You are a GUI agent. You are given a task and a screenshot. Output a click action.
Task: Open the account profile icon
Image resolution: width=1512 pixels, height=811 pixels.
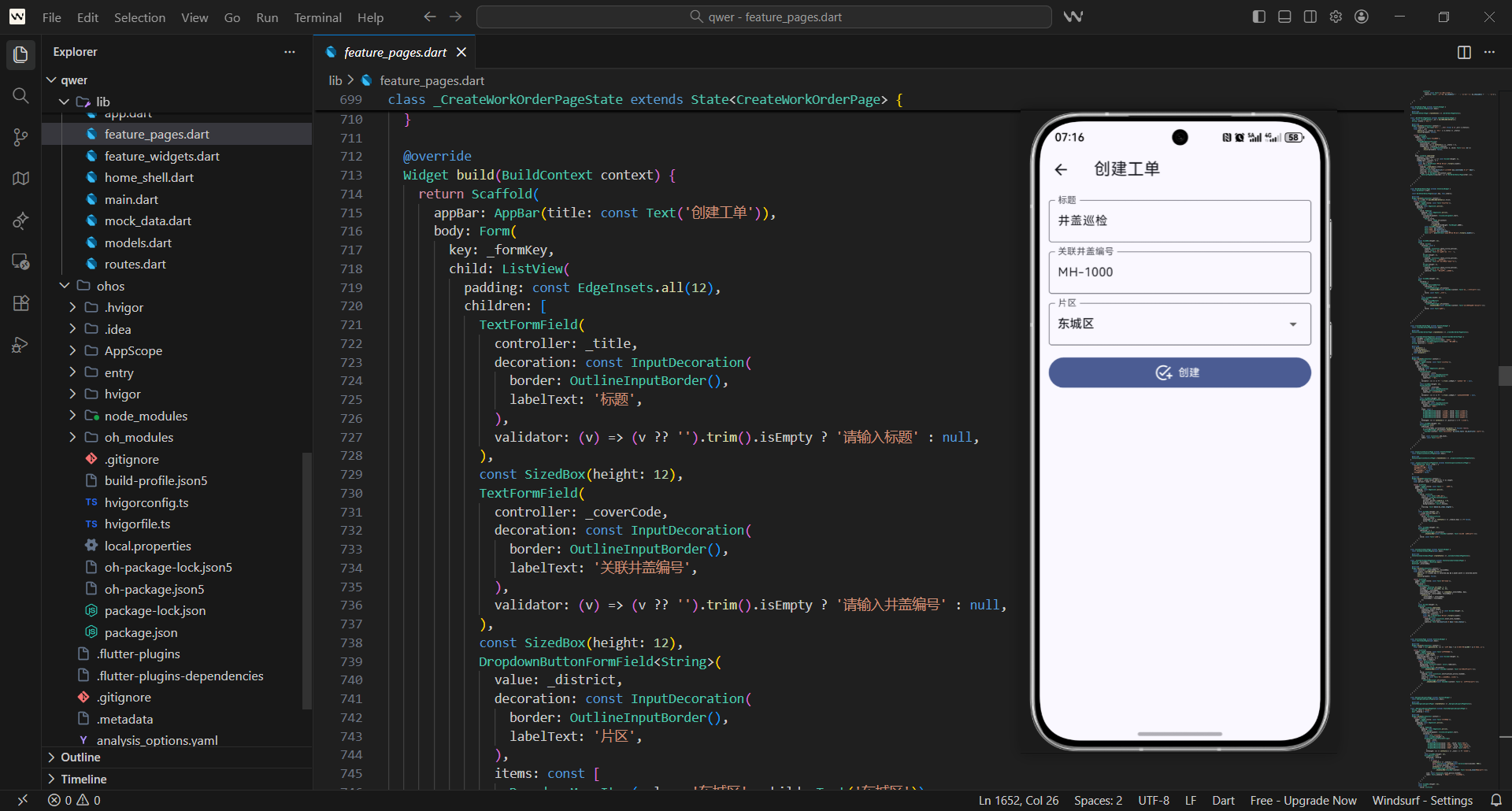point(1362,17)
